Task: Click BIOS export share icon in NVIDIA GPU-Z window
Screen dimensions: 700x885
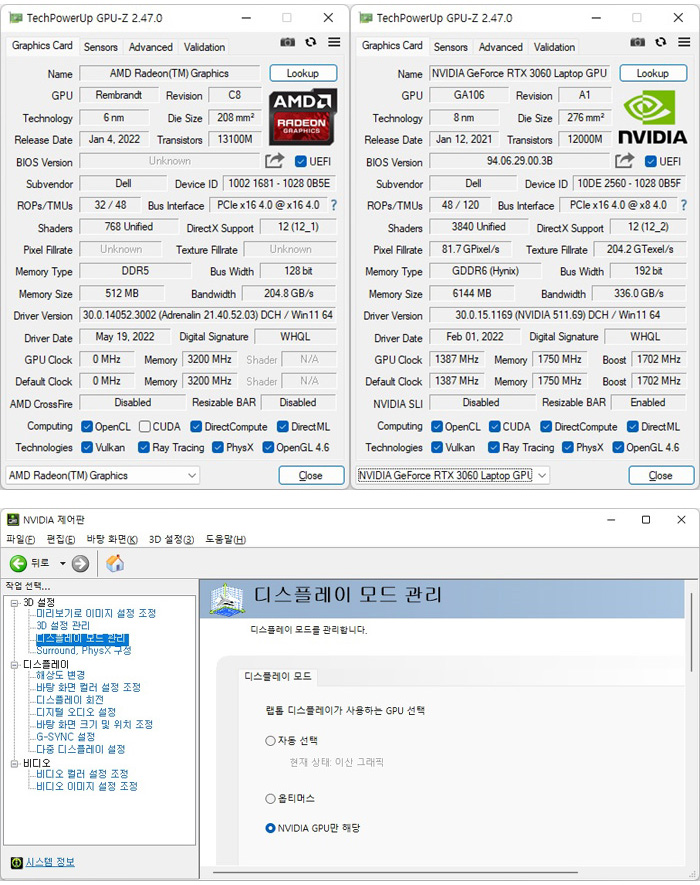Action: tap(625, 161)
